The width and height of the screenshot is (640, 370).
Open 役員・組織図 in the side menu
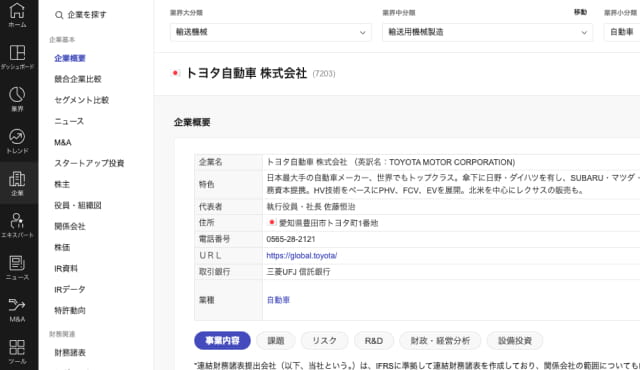78,205
